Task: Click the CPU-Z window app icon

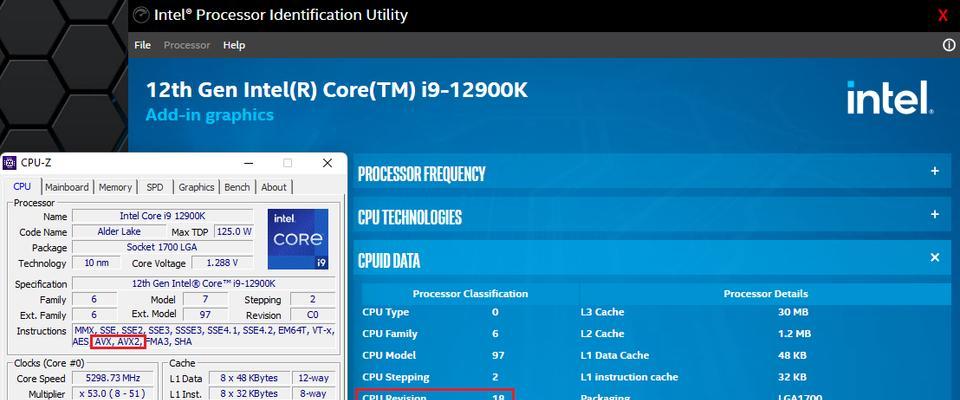Action: 9,162
